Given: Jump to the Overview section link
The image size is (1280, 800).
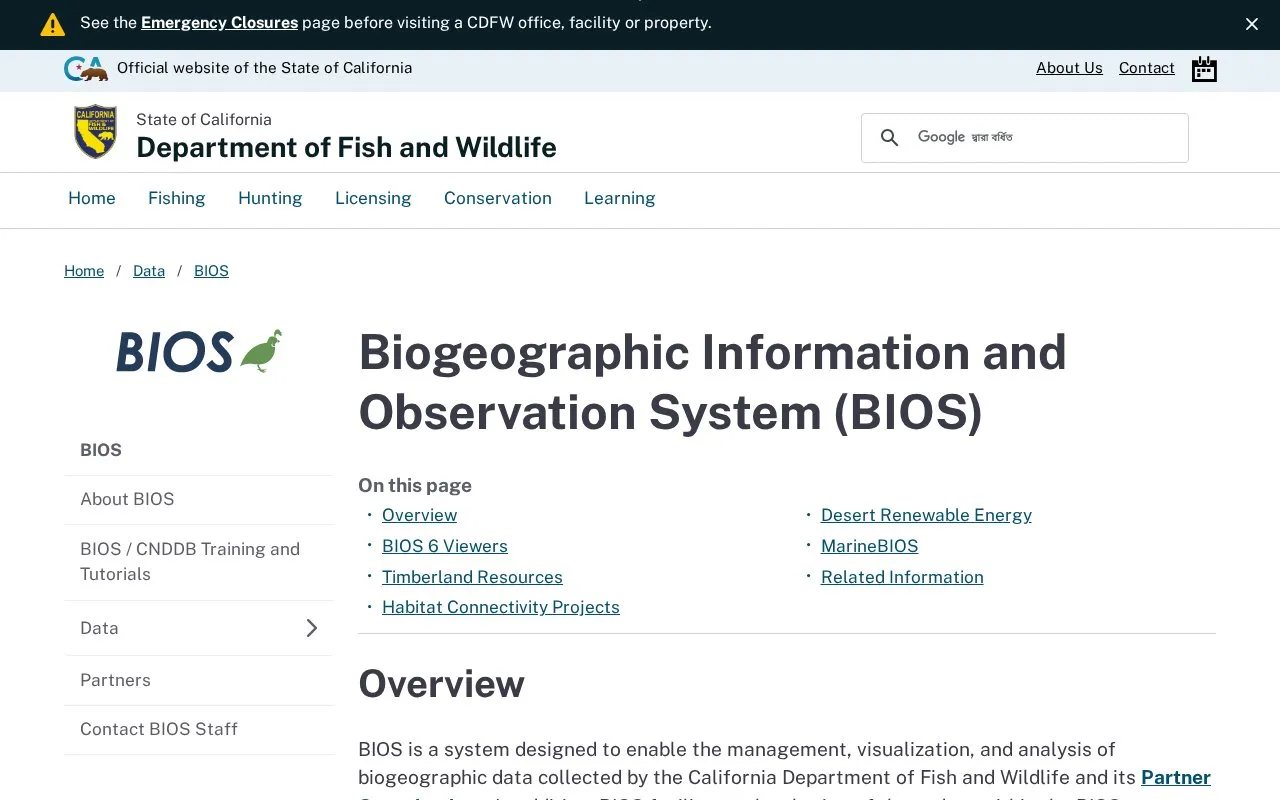Looking at the screenshot, I should click(419, 515).
